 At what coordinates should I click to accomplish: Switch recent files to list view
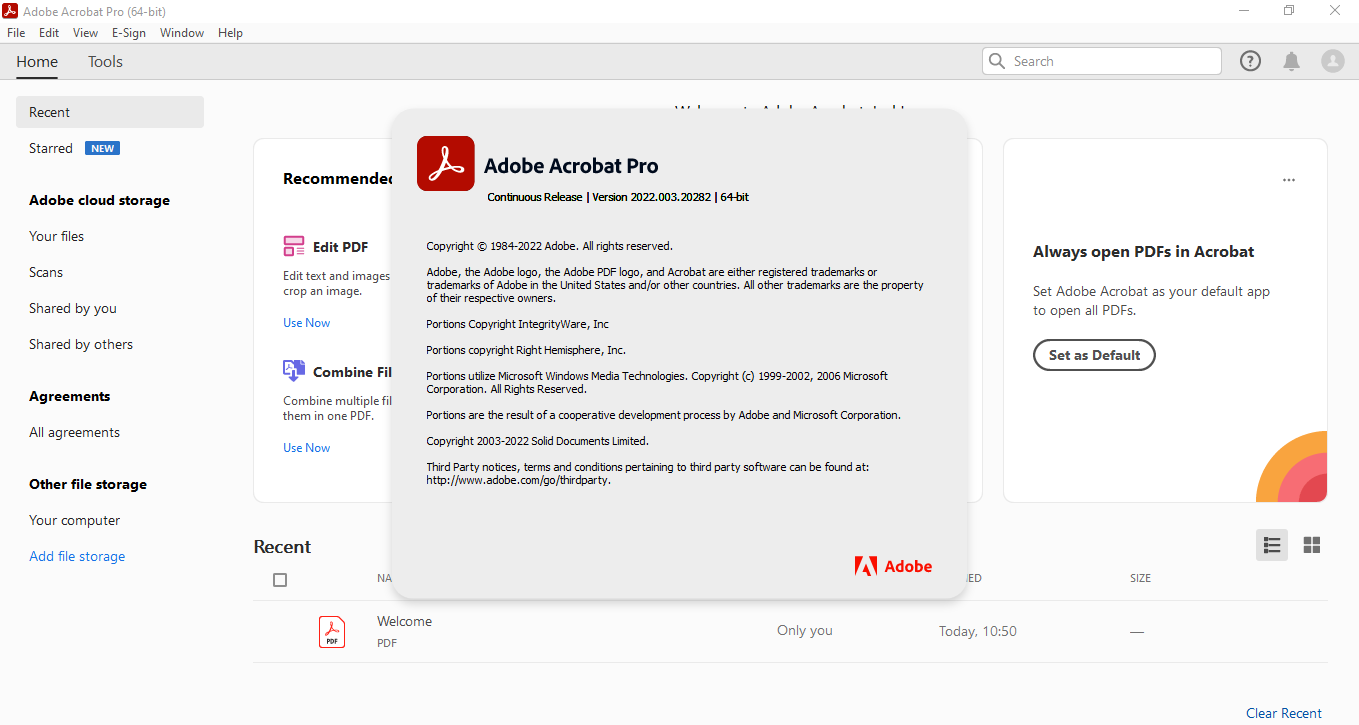[1272, 545]
